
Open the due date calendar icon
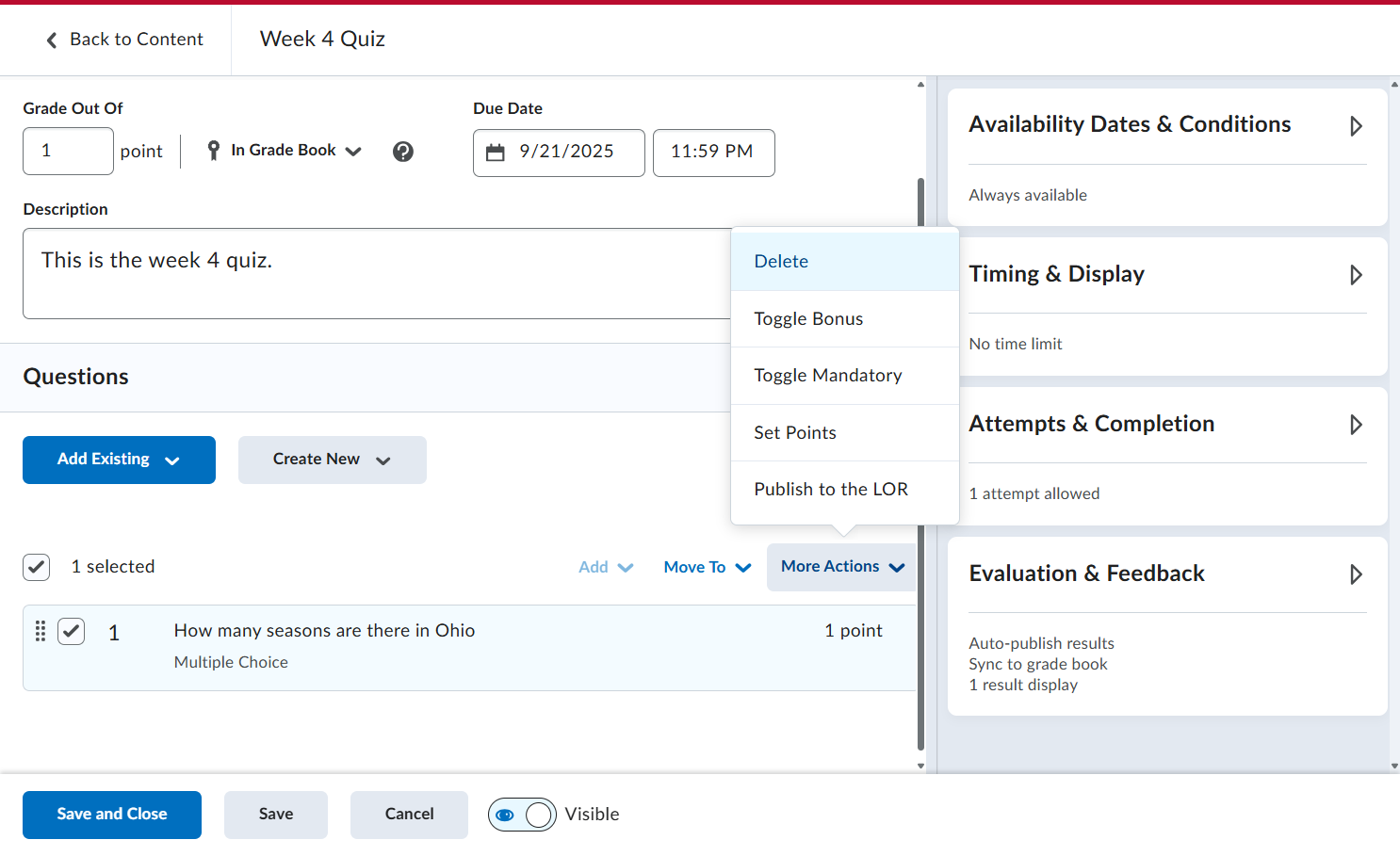[496, 153]
